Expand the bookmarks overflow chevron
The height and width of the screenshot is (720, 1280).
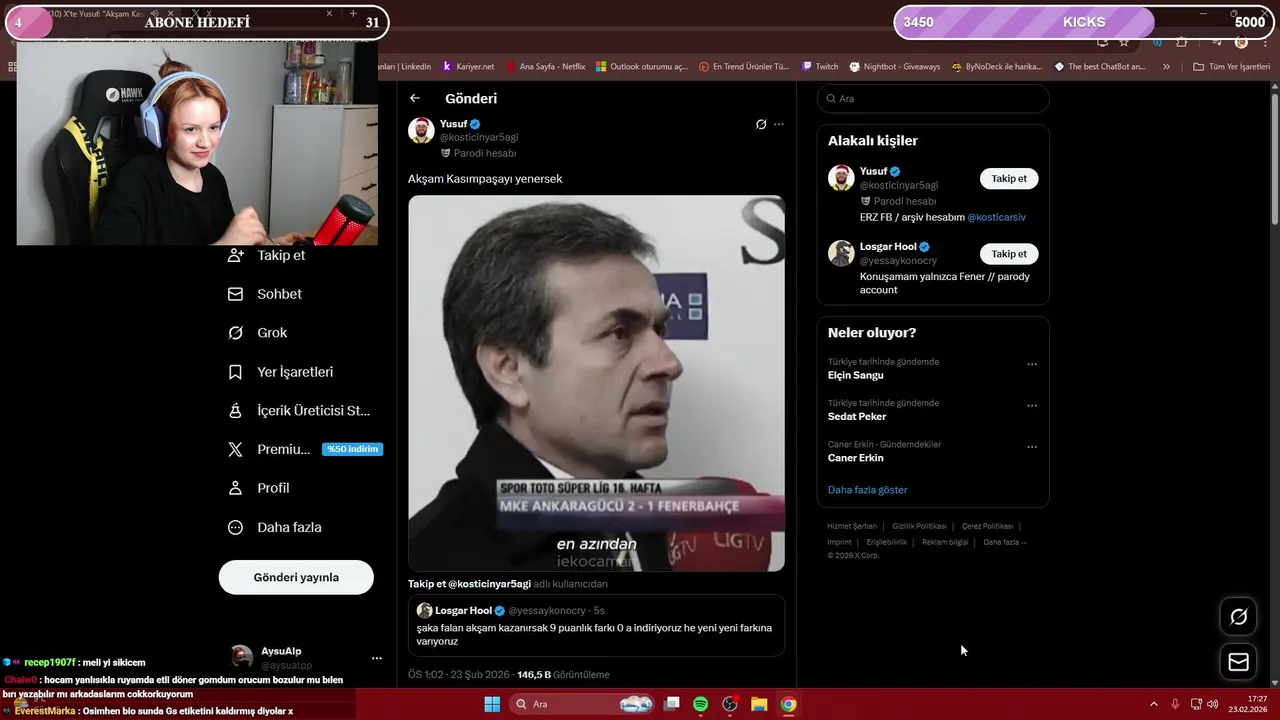point(1166,67)
